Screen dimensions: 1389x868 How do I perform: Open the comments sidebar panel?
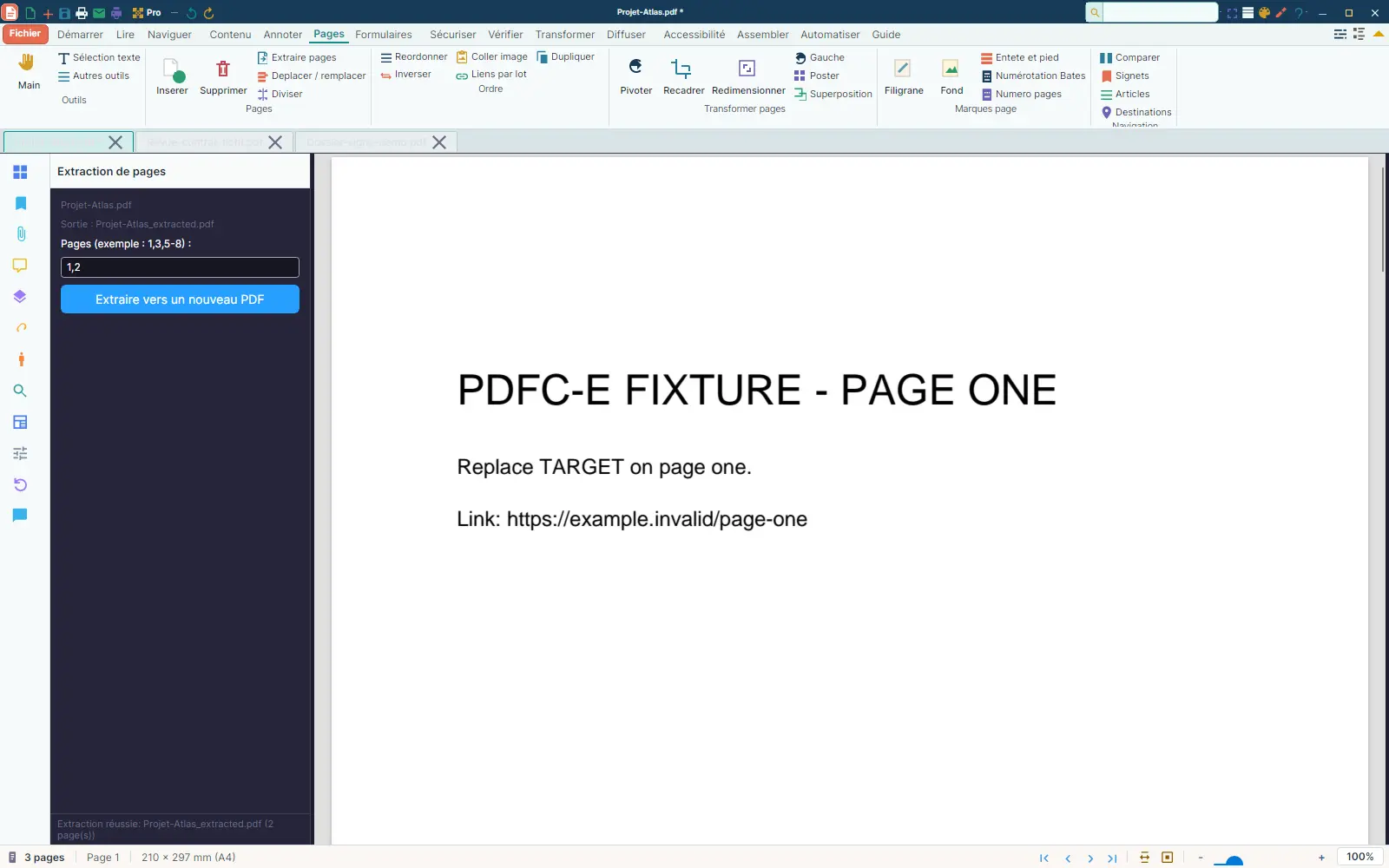[x=20, y=266]
